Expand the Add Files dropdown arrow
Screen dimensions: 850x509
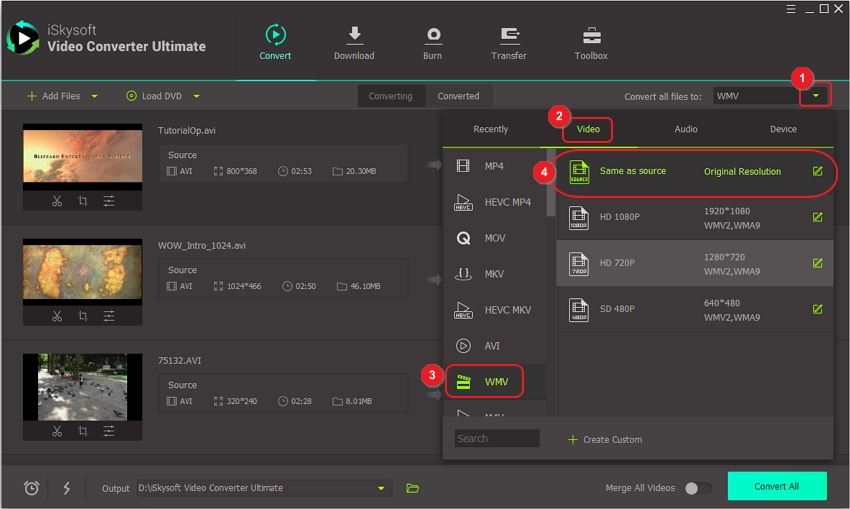pos(95,96)
